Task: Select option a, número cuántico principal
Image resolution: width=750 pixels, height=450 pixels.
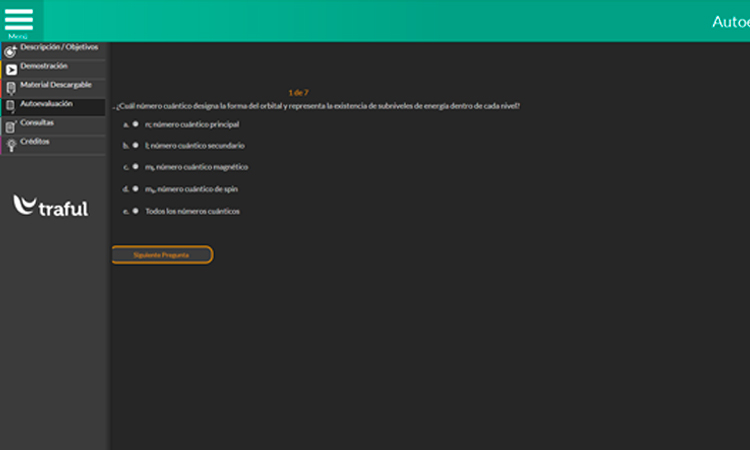Action: [135, 124]
